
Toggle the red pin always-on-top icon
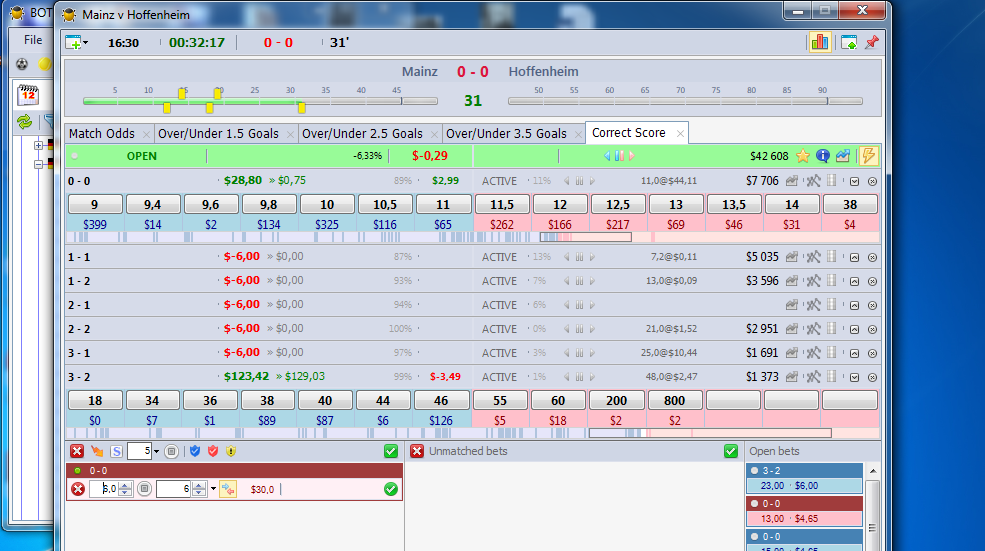[x=872, y=43]
